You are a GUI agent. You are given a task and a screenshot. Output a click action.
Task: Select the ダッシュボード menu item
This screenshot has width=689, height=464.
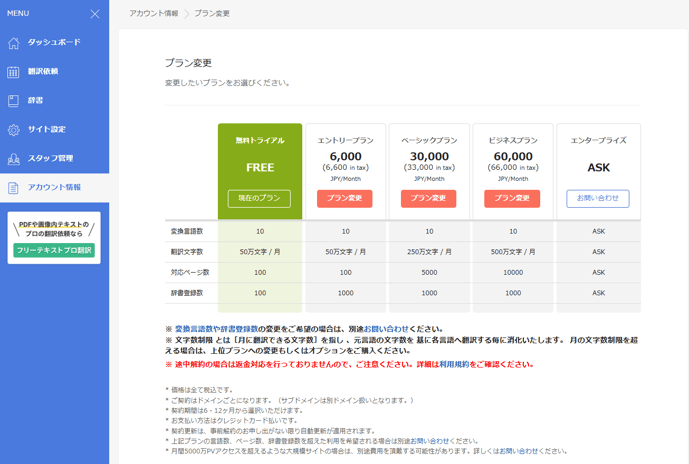(x=54, y=43)
